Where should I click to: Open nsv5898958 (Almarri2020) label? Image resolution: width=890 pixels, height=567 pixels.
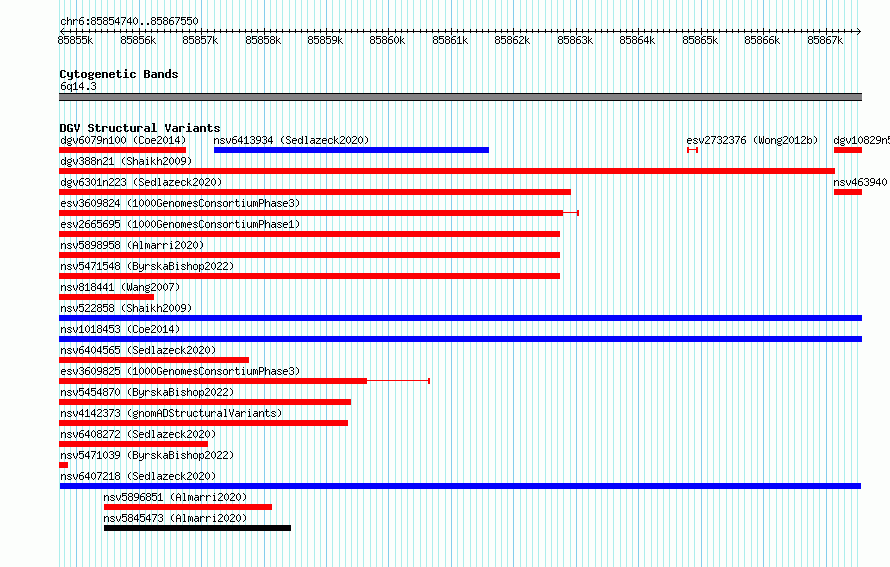tap(132, 245)
